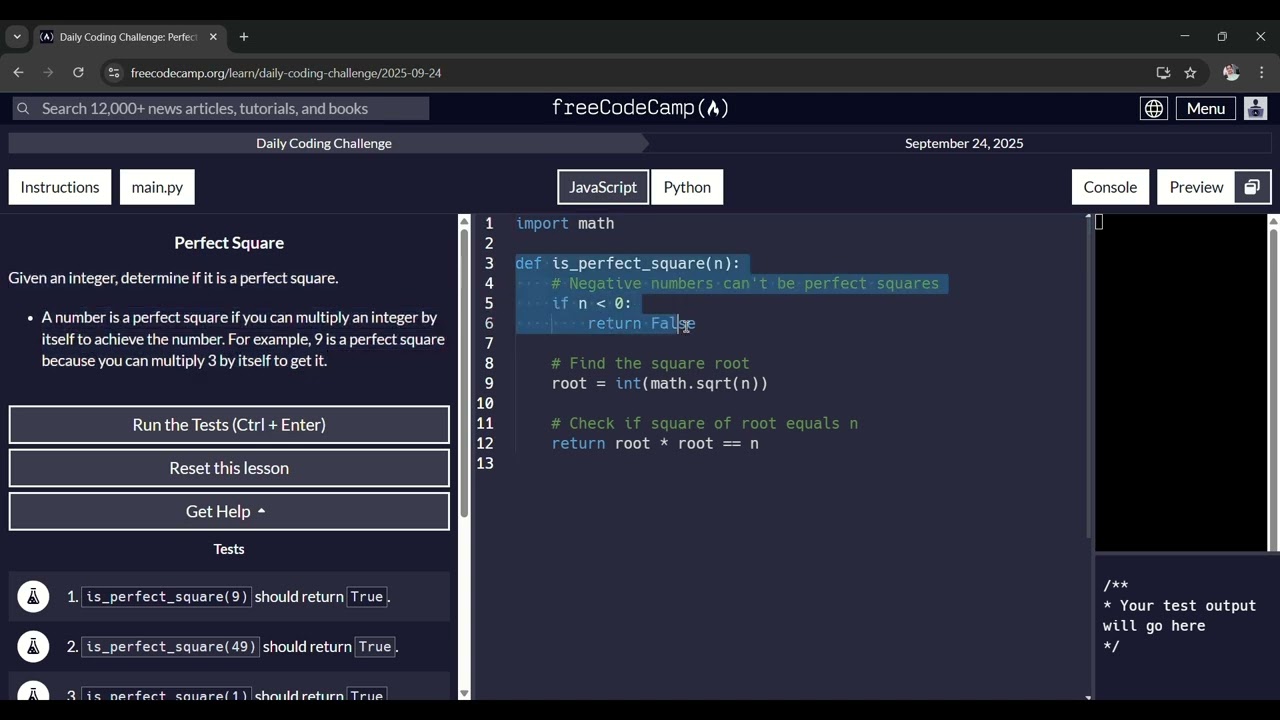Open the language globe icon
The image size is (1280, 720).
point(1154,108)
